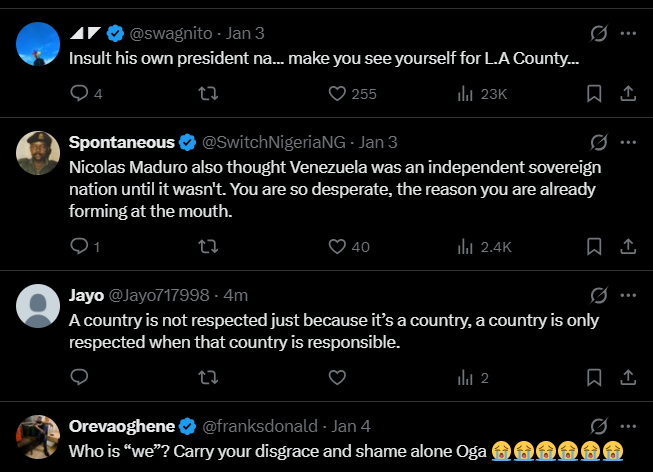Reply to Jayo's tweet

pyautogui.click(x=79, y=377)
